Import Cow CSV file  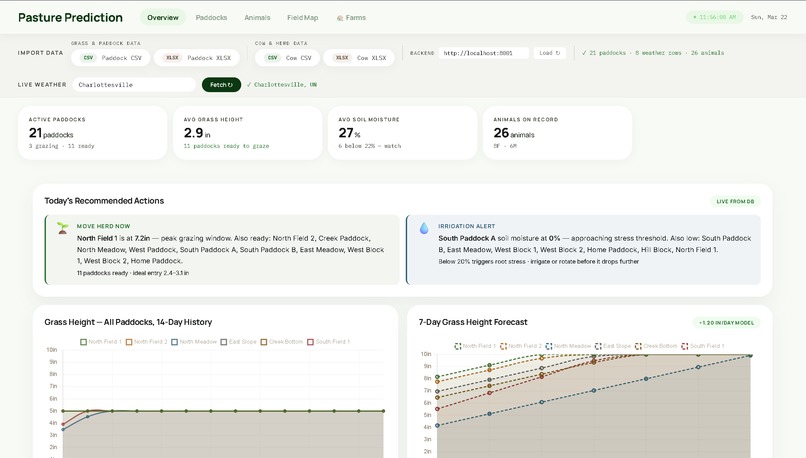(287, 58)
